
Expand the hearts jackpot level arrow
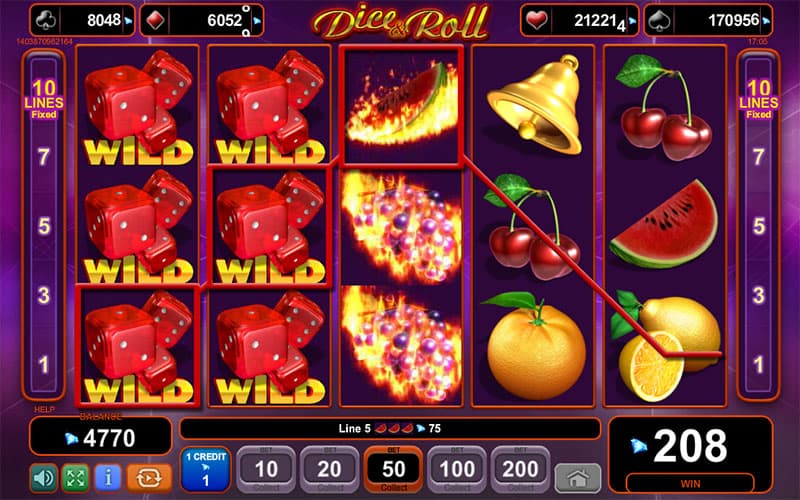[x=632, y=21]
